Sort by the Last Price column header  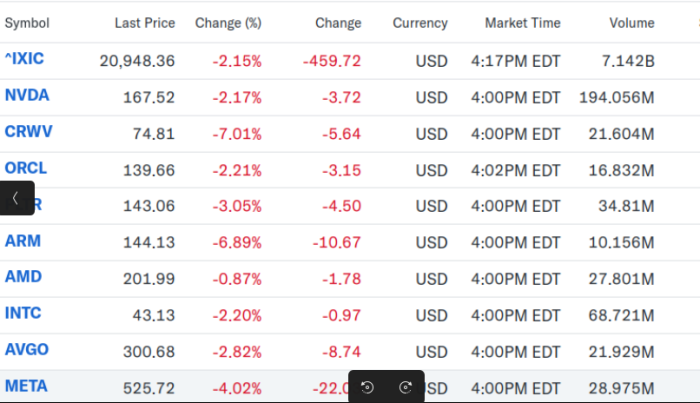coord(144,23)
